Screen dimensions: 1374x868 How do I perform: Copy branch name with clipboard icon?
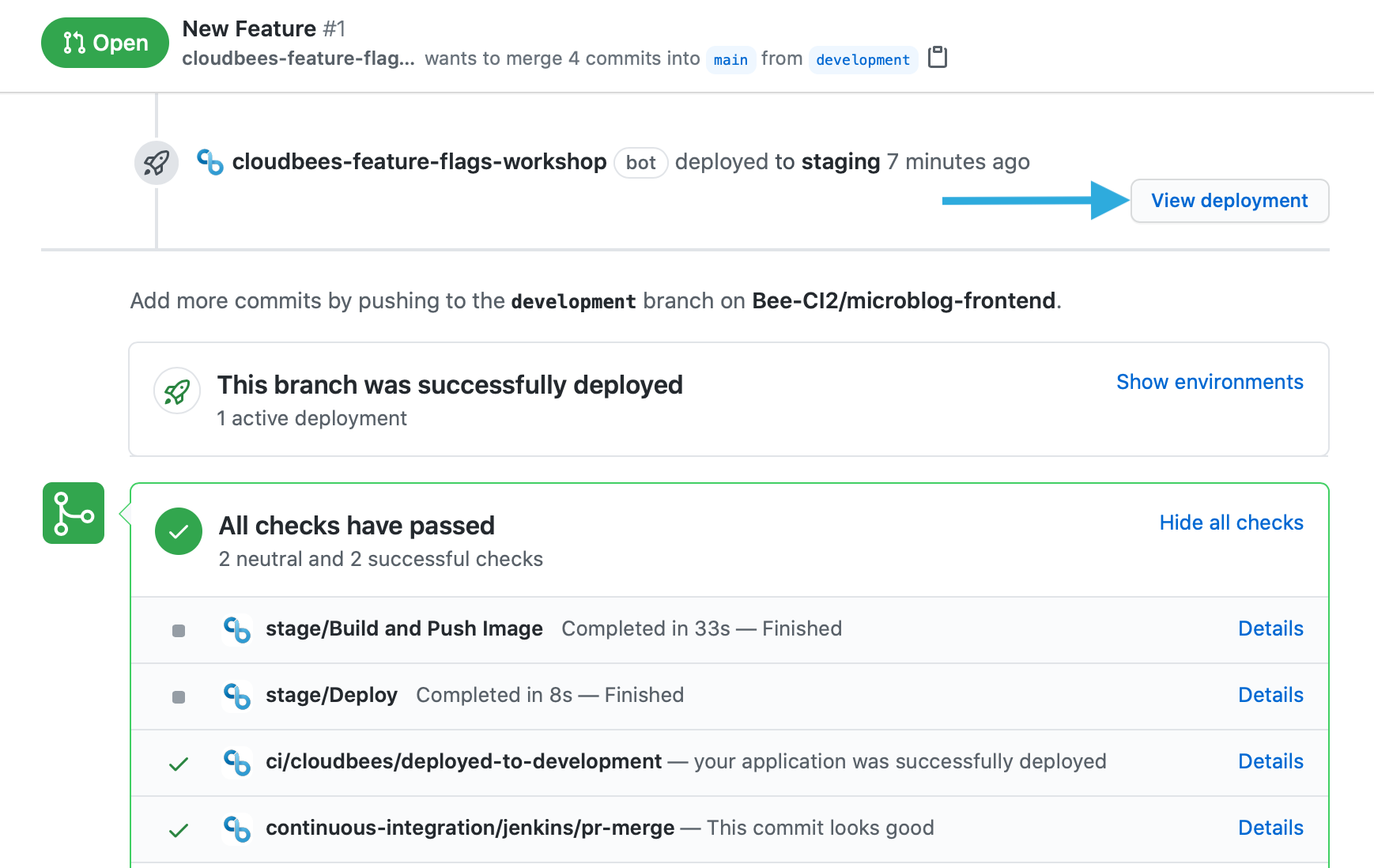(x=938, y=58)
